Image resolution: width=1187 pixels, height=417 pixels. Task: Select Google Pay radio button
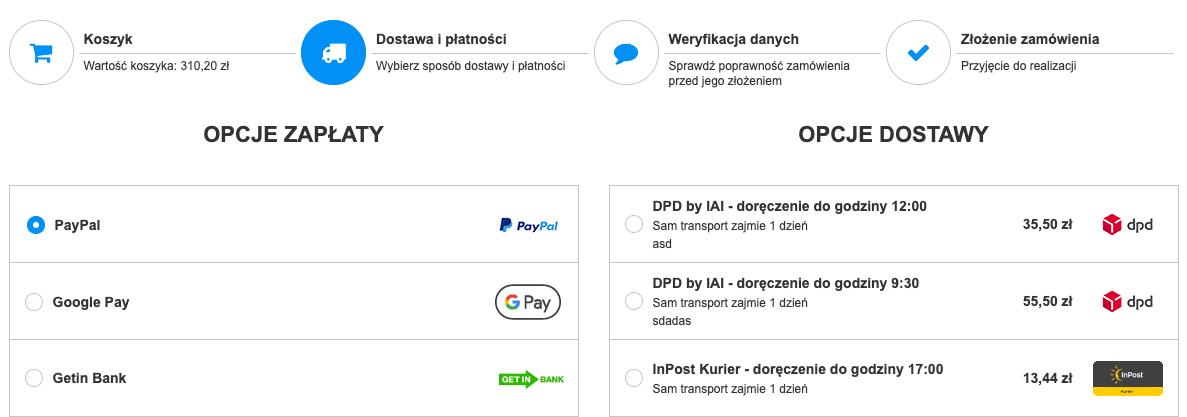pyautogui.click(x=34, y=302)
